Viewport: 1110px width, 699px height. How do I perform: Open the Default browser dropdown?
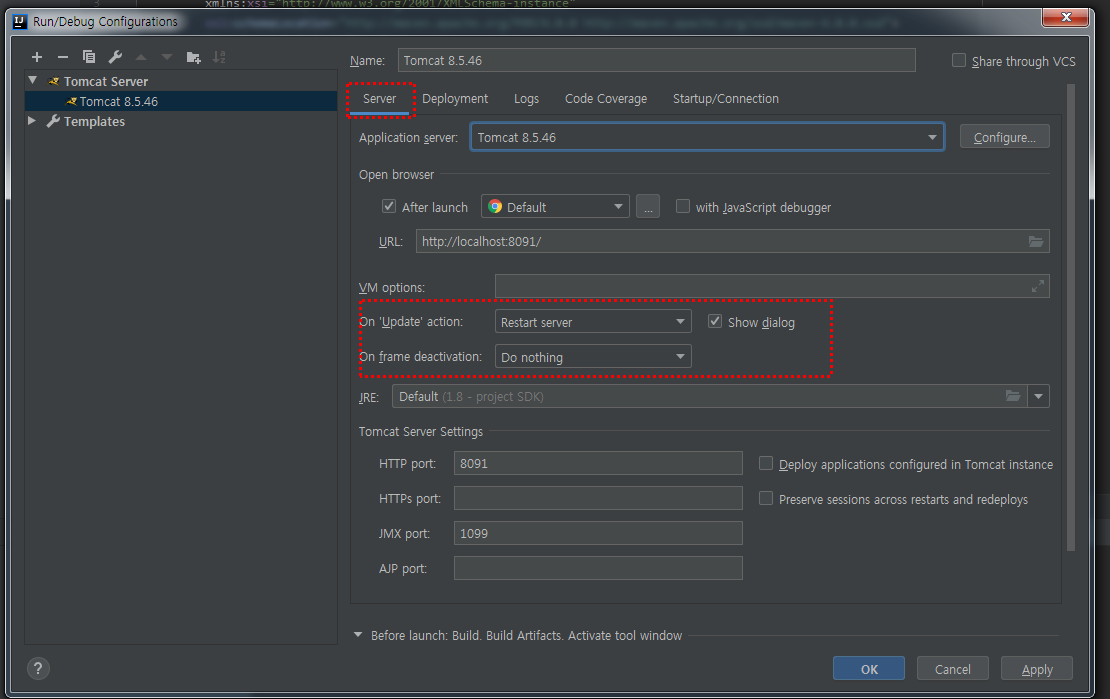555,207
